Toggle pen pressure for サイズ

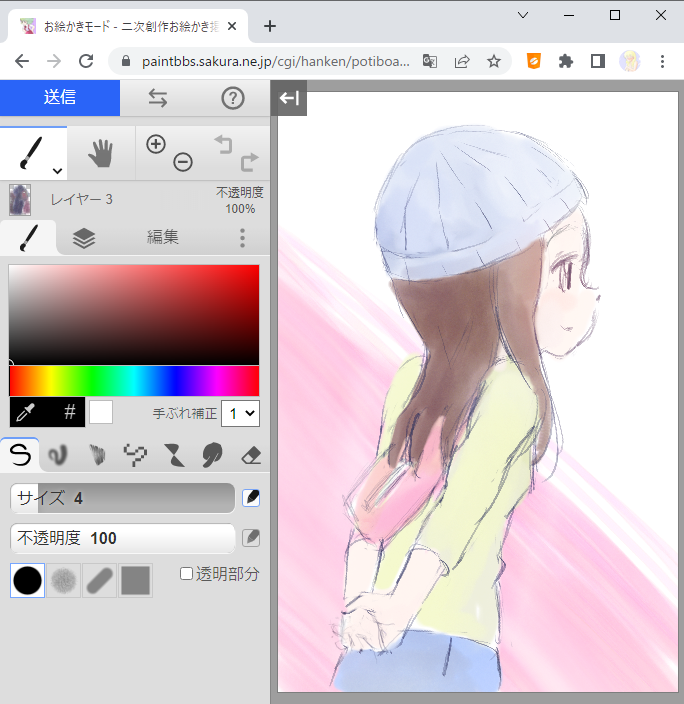(251, 498)
